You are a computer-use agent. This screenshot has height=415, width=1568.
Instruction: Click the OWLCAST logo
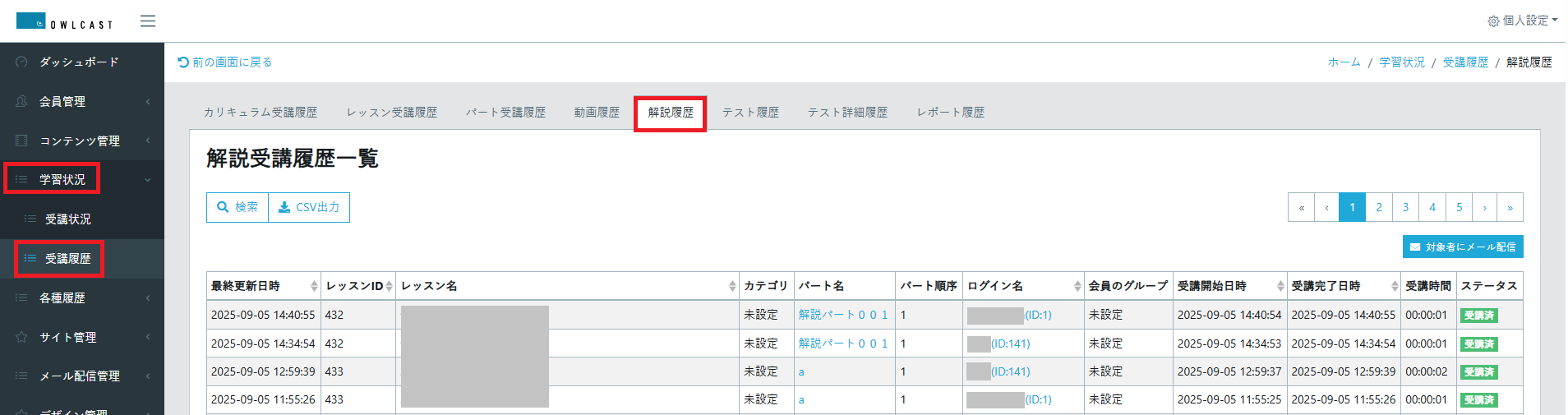pos(64,21)
